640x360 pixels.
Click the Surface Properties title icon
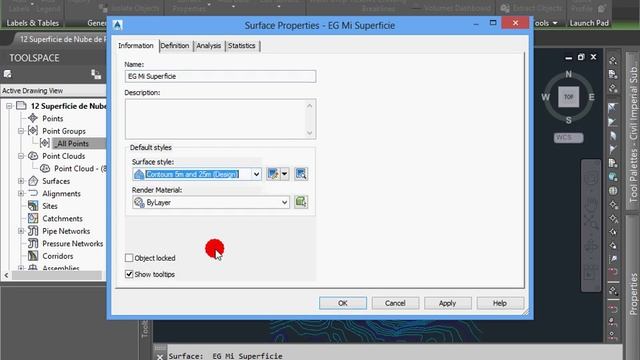pyautogui.click(x=118, y=25)
